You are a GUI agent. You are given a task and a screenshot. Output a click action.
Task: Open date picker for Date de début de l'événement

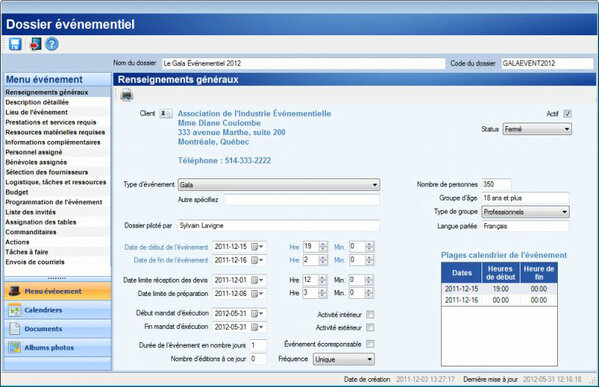click(x=257, y=247)
